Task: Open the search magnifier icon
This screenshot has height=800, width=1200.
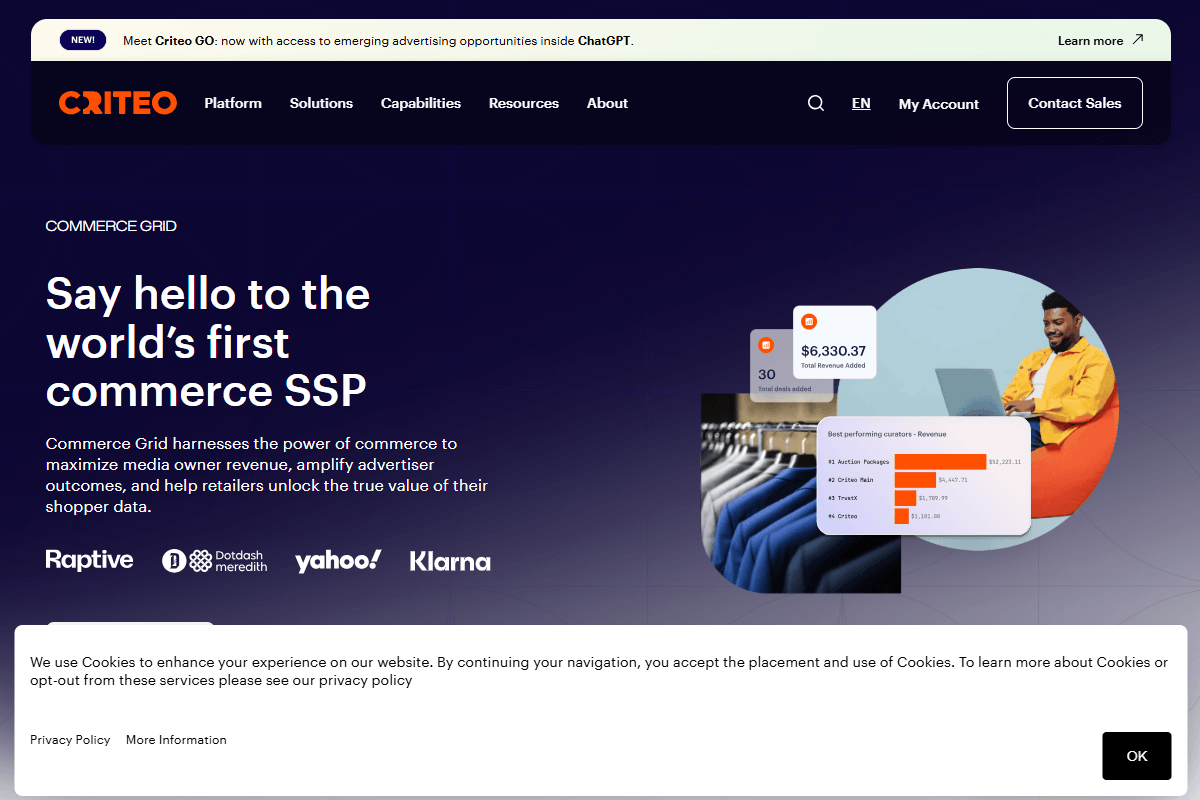Action: [x=816, y=103]
